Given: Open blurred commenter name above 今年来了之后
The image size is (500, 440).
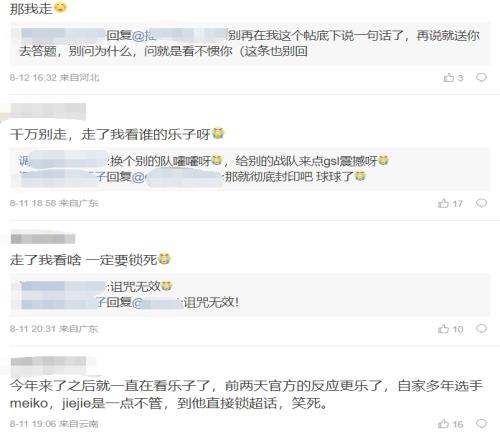Looking at the screenshot, I should point(49,364).
